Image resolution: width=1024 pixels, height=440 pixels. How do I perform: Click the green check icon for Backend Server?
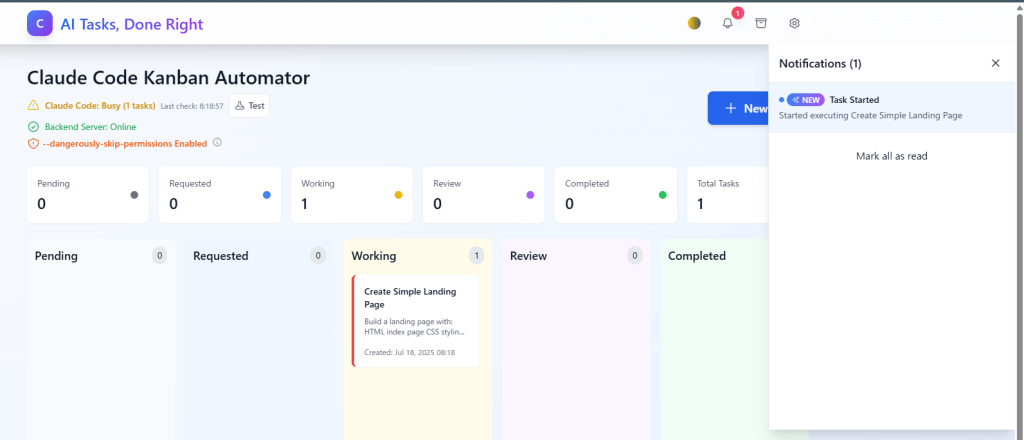pyautogui.click(x=33, y=127)
